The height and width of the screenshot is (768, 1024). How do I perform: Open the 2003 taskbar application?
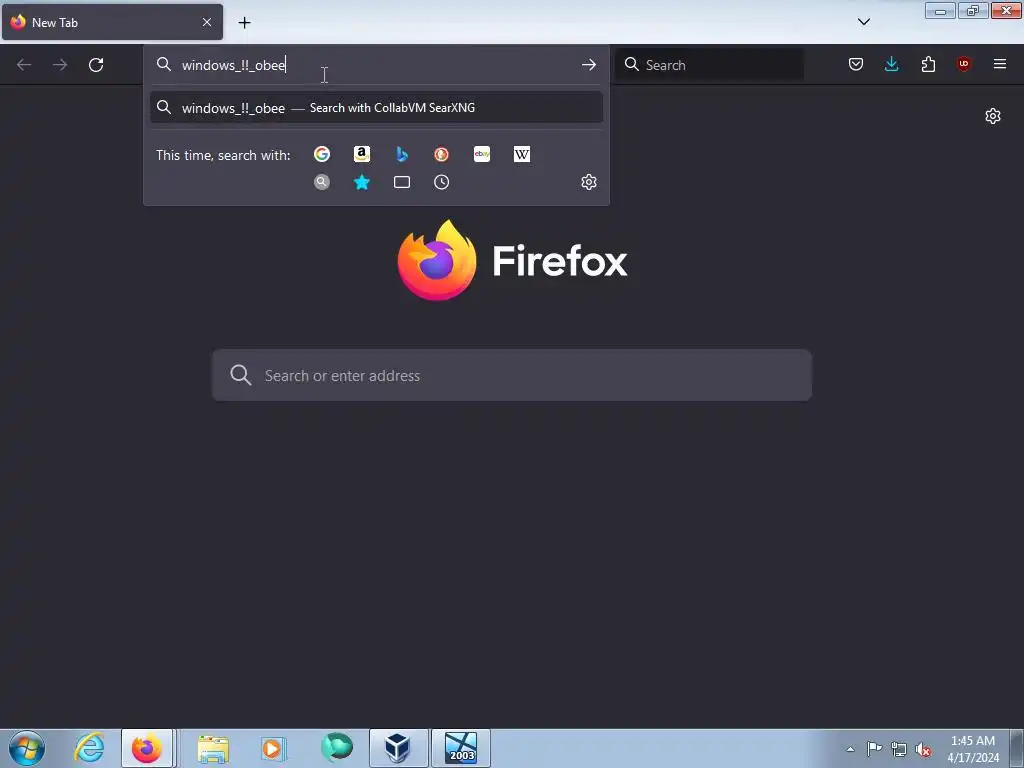click(461, 748)
